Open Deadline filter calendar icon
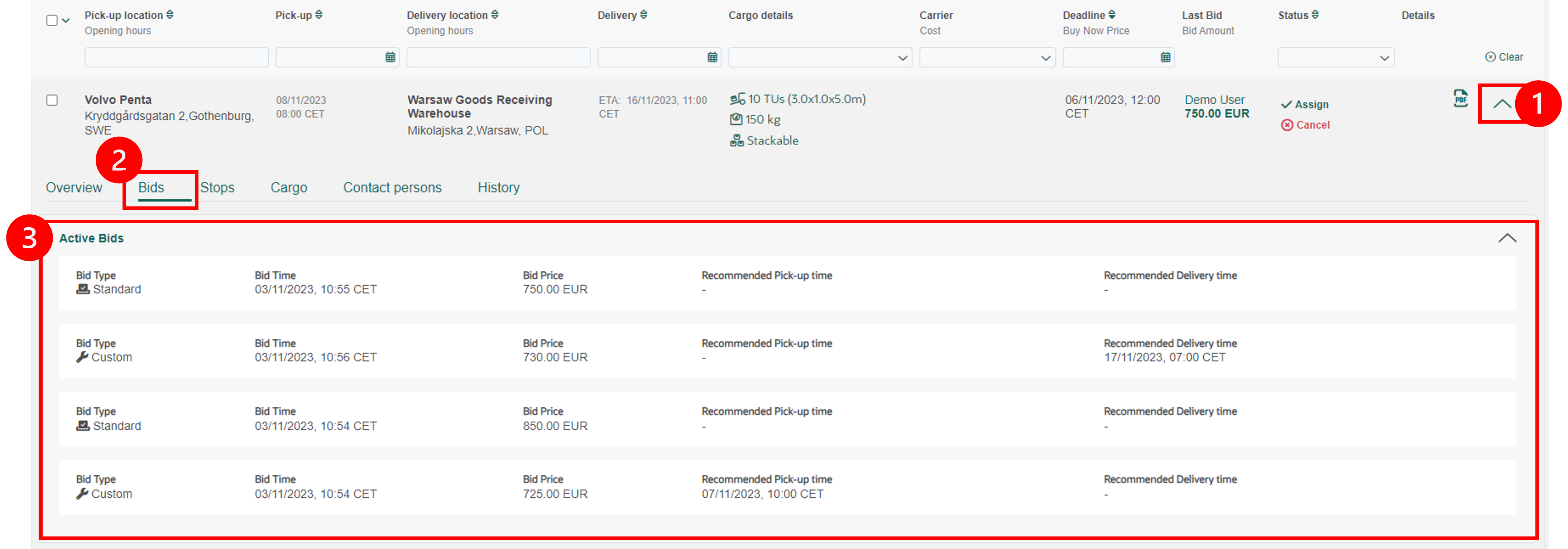This screenshot has width=1568, height=549. point(1165,57)
